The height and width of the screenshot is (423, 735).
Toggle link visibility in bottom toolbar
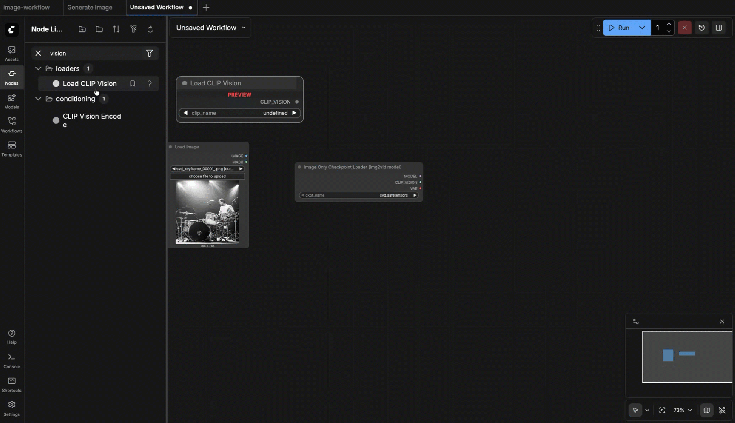722,410
